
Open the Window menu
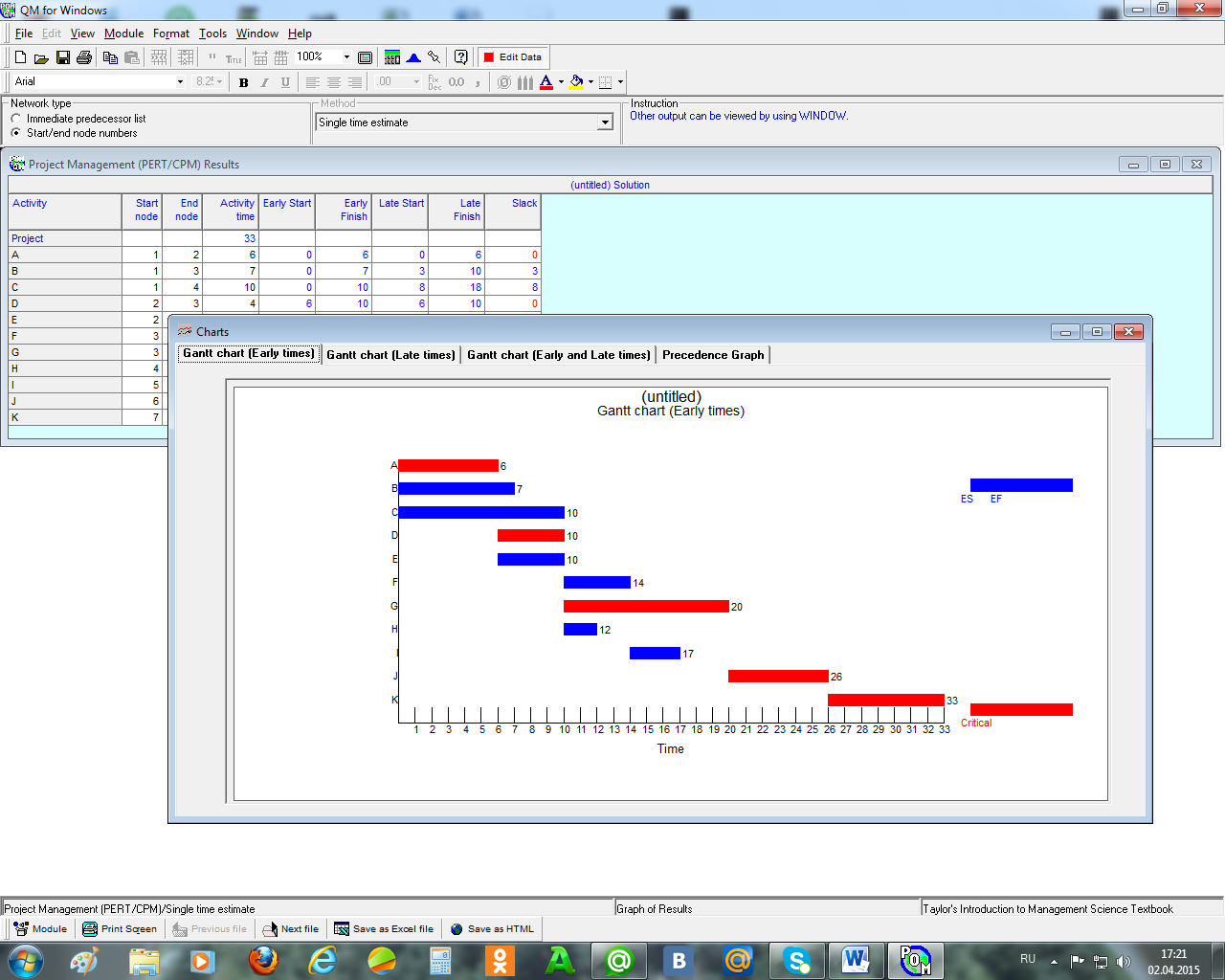[x=257, y=33]
